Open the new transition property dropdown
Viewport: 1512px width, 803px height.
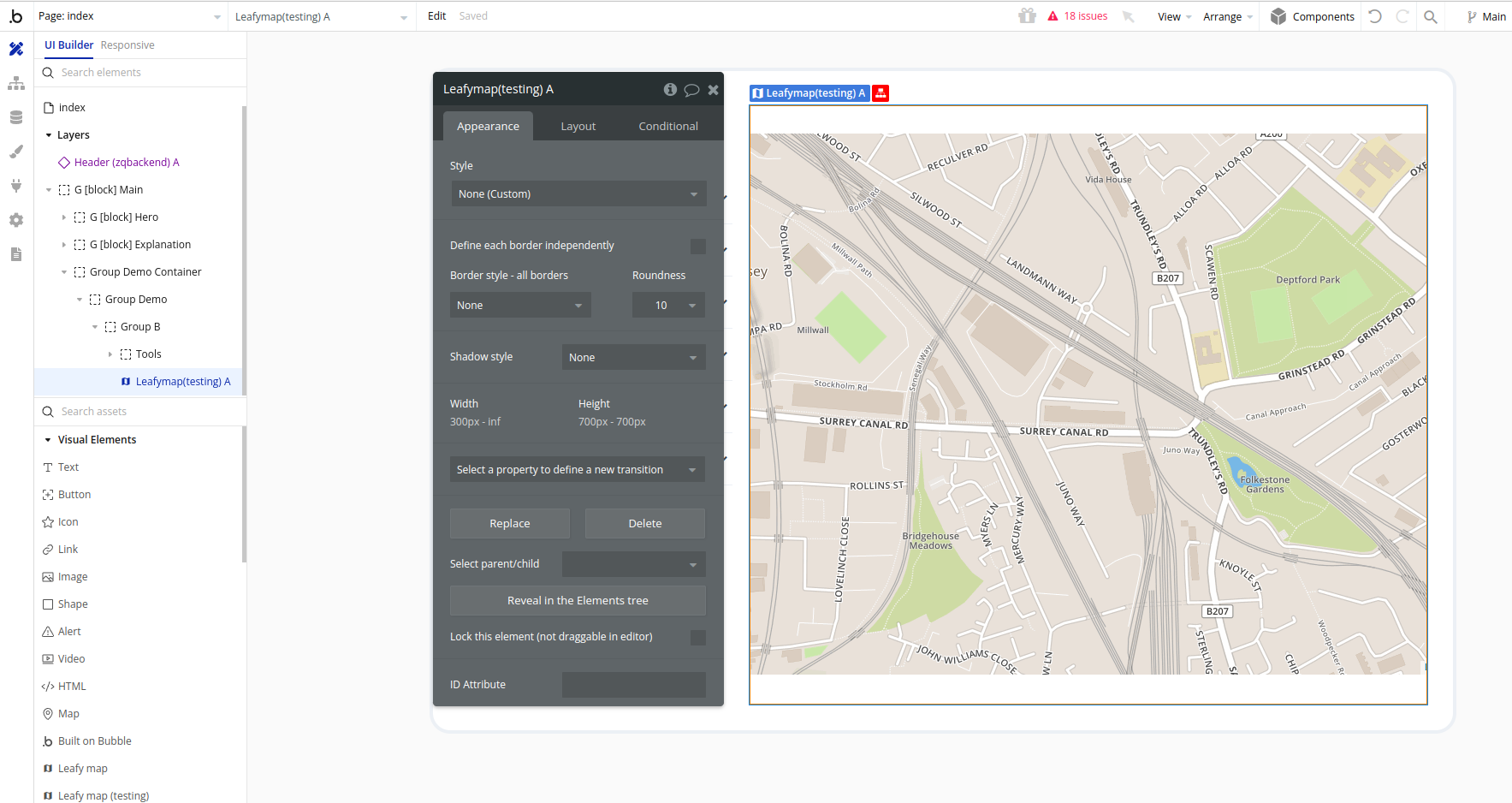point(578,469)
